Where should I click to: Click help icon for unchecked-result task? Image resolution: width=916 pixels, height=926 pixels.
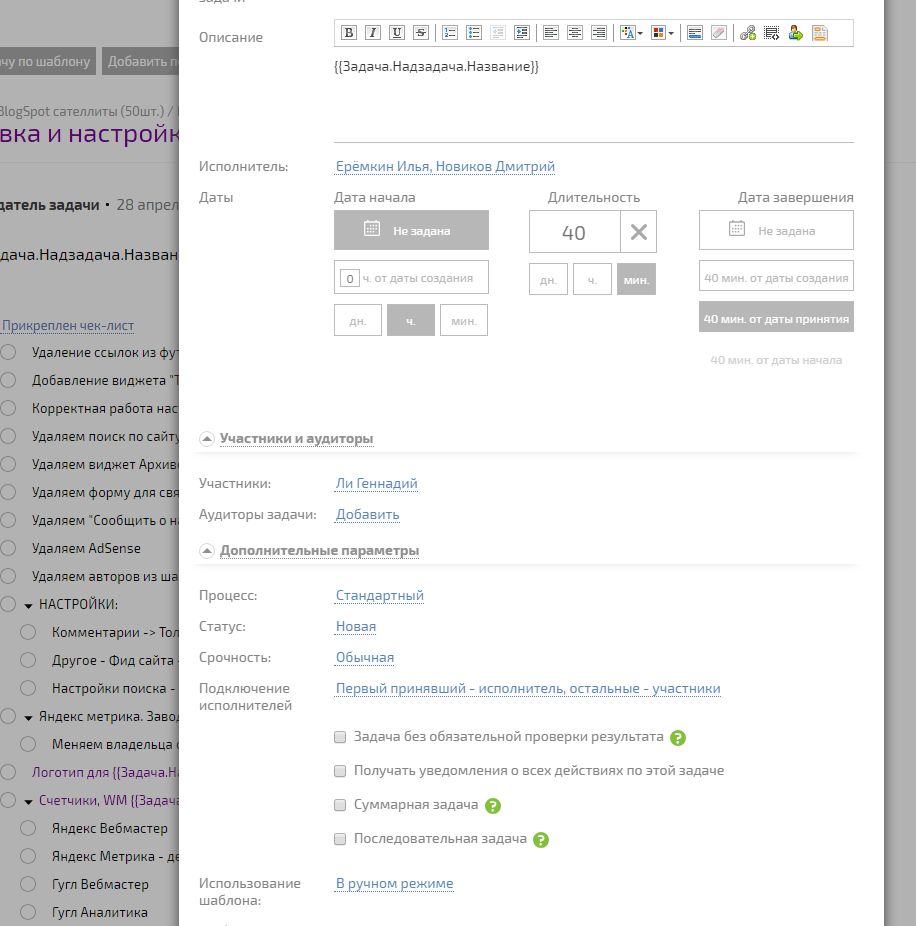(678, 738)
